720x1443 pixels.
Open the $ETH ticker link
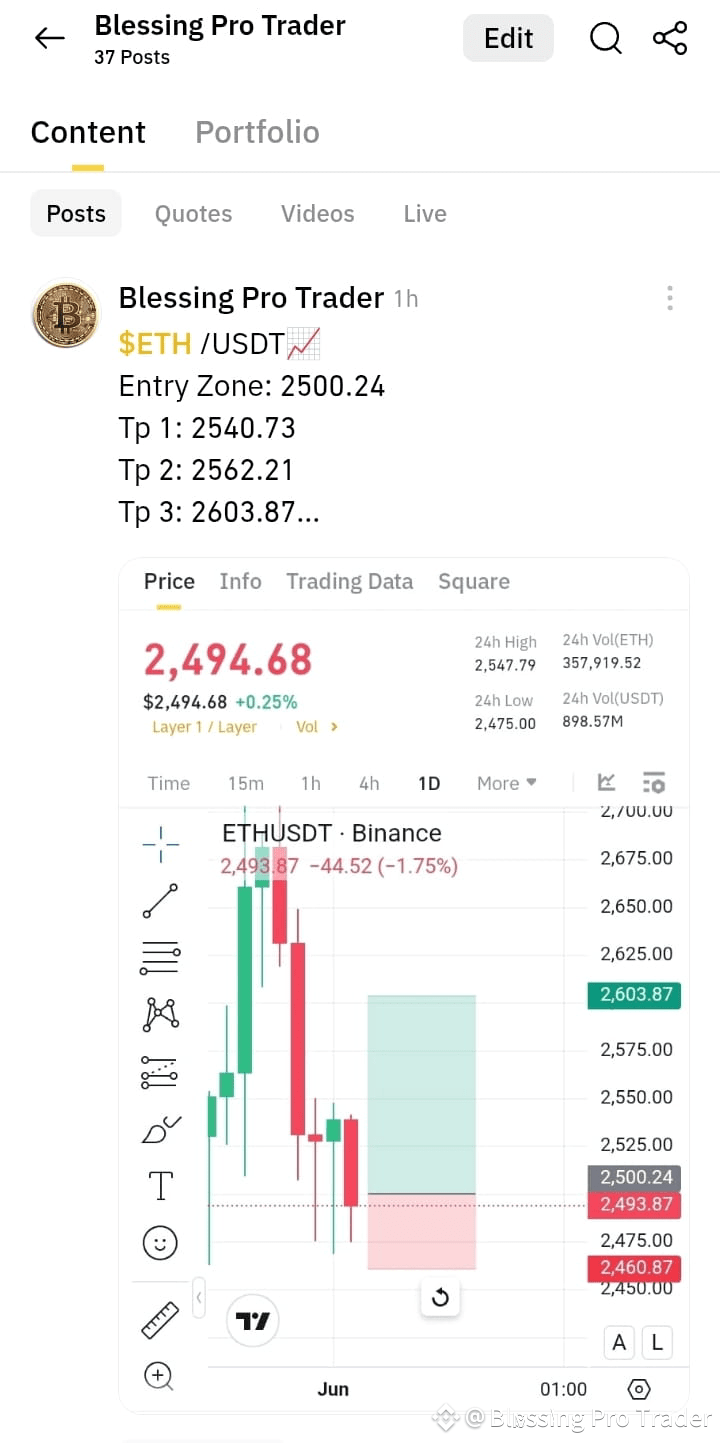click(155, 344)
